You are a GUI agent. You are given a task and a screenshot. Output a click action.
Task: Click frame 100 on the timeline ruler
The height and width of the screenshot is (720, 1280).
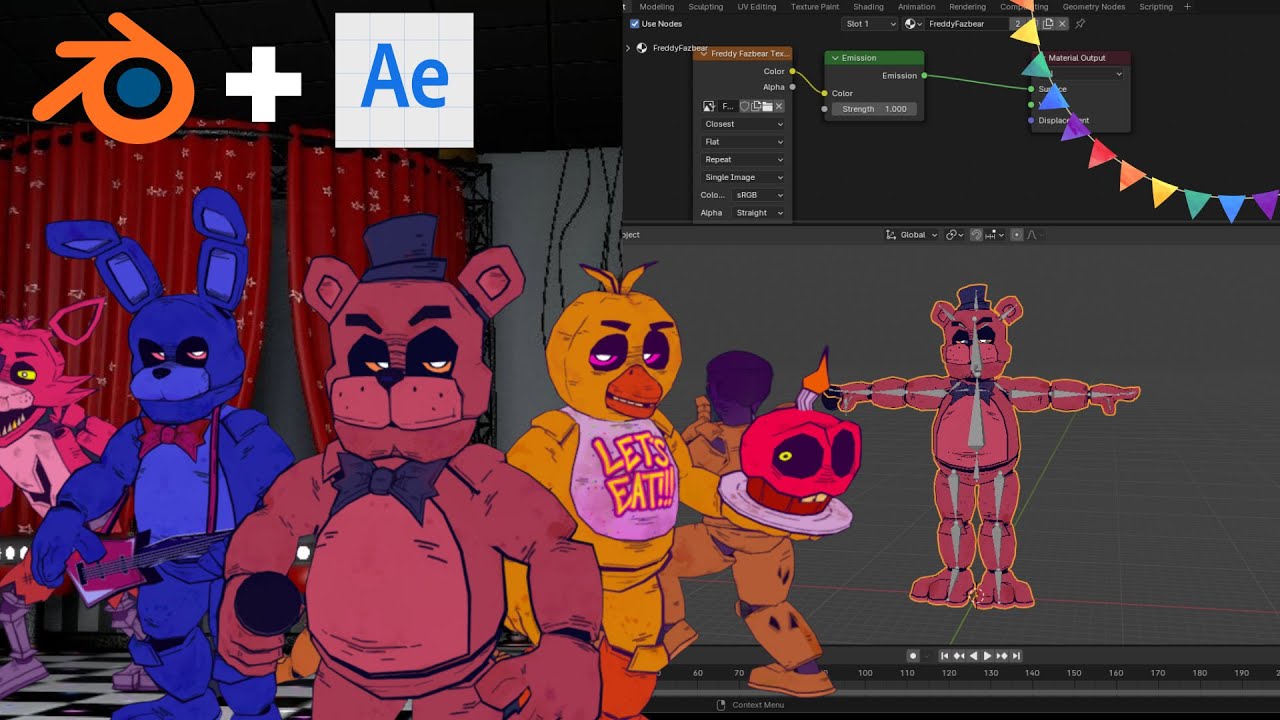[865, 673]
